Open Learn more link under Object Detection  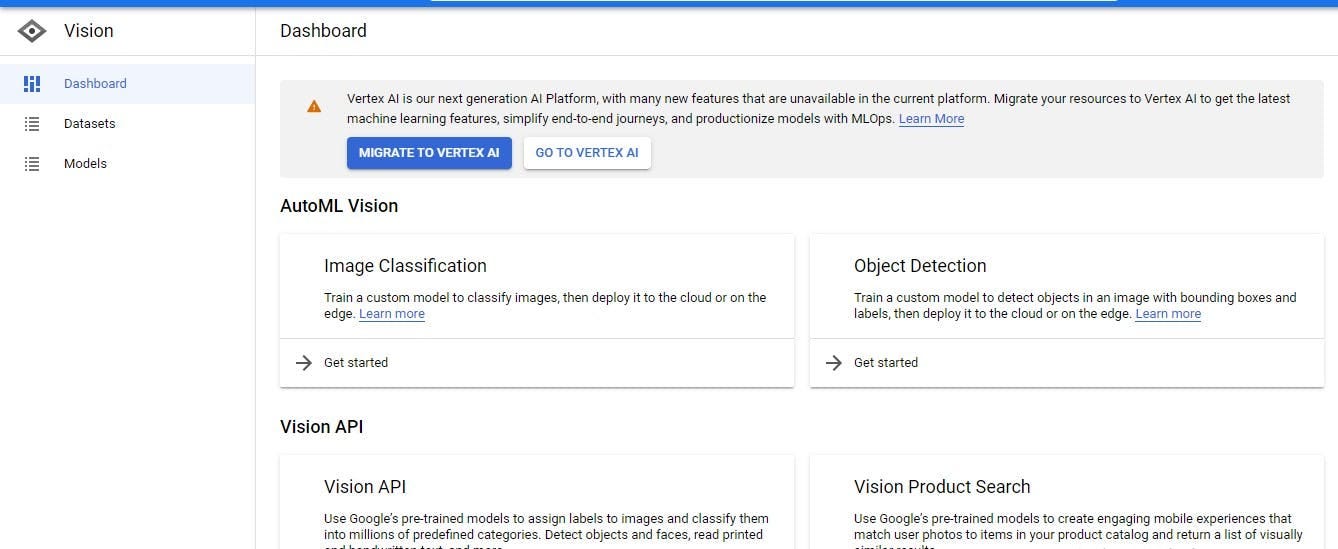click(1168, 314)
